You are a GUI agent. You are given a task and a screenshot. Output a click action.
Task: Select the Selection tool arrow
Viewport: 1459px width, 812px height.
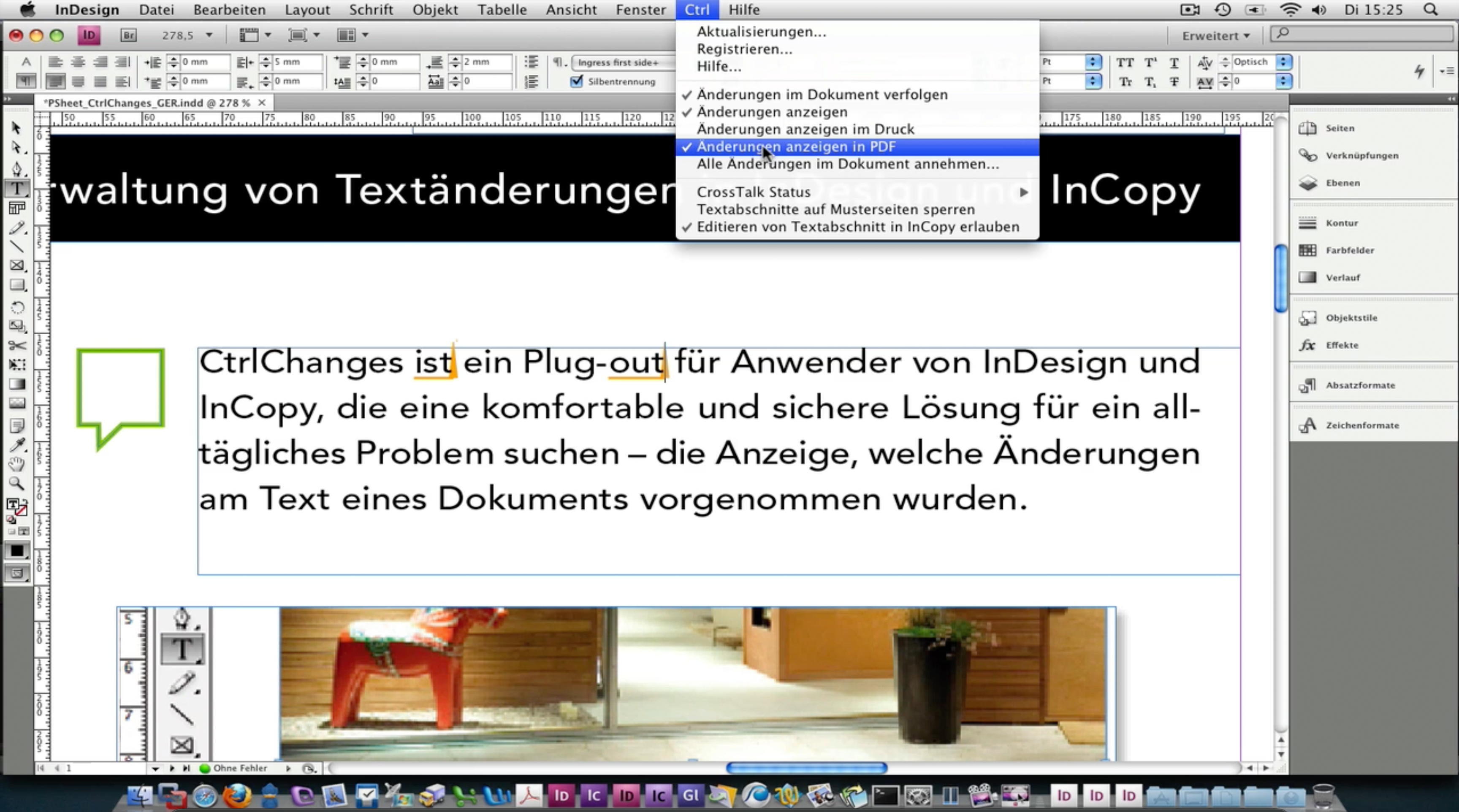16,128
